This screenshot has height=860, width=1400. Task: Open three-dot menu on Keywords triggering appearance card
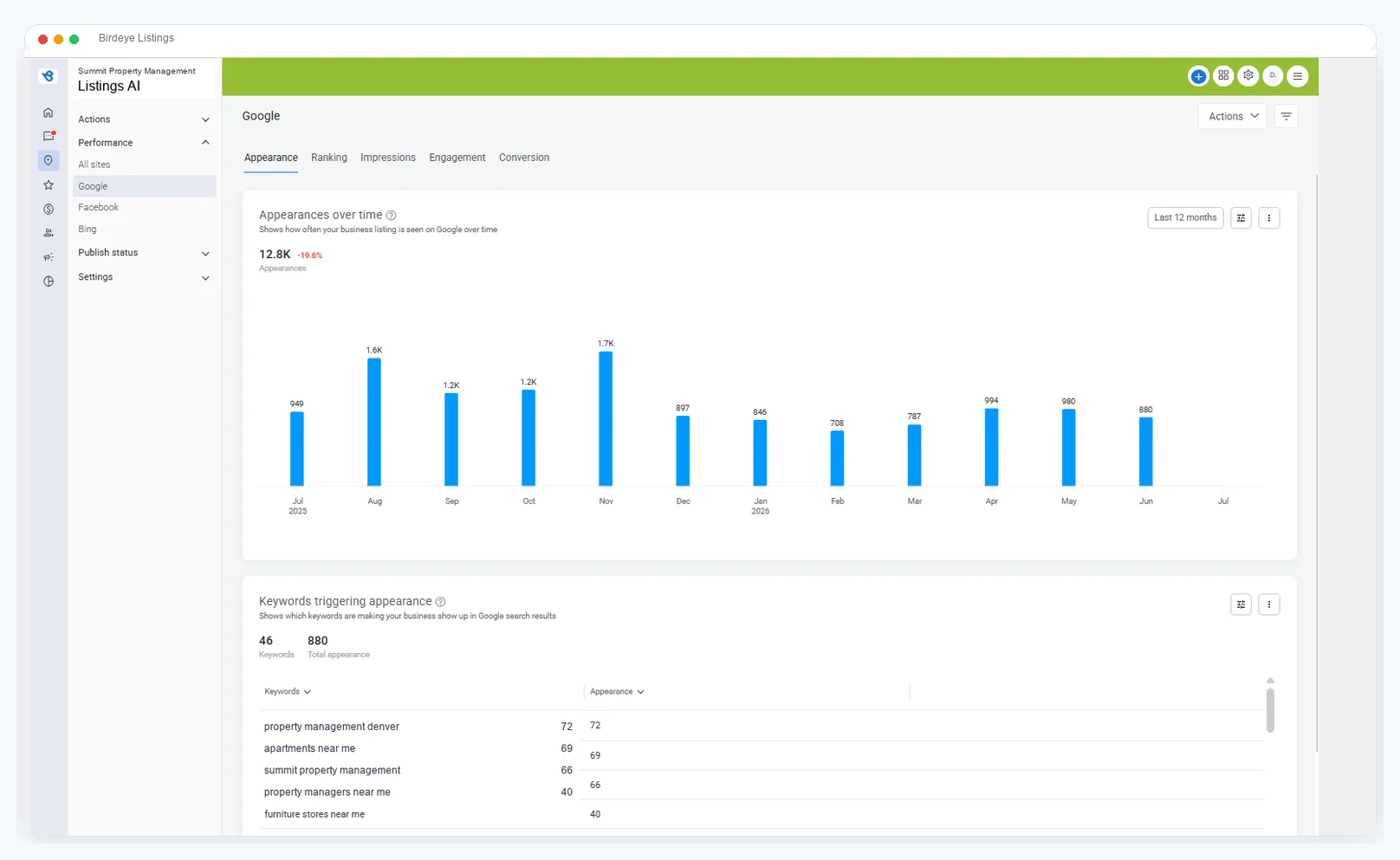pyautogui.click(x=1269, y=605)
